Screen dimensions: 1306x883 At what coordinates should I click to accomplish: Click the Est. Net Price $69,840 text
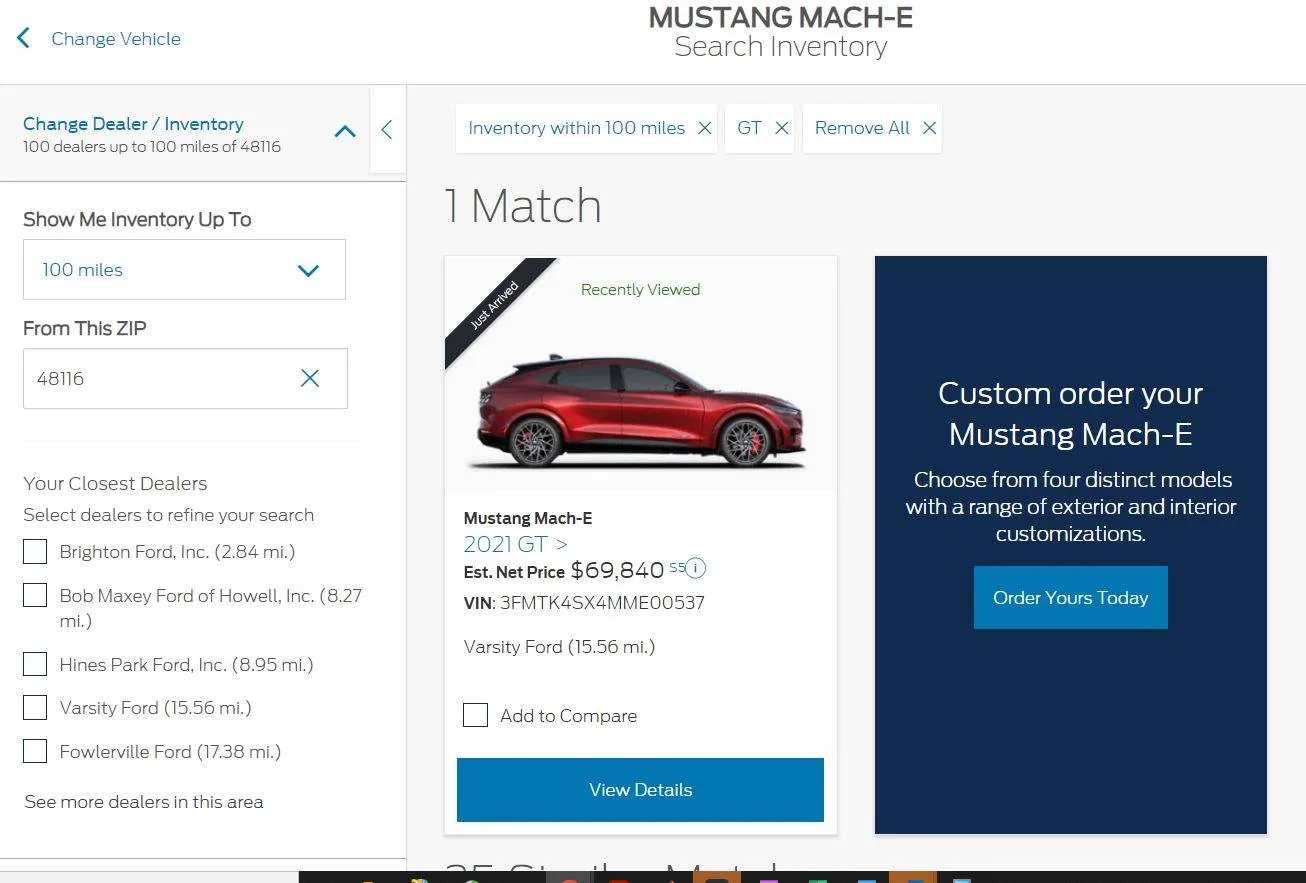pyautogui.click(x=564, y=571)
